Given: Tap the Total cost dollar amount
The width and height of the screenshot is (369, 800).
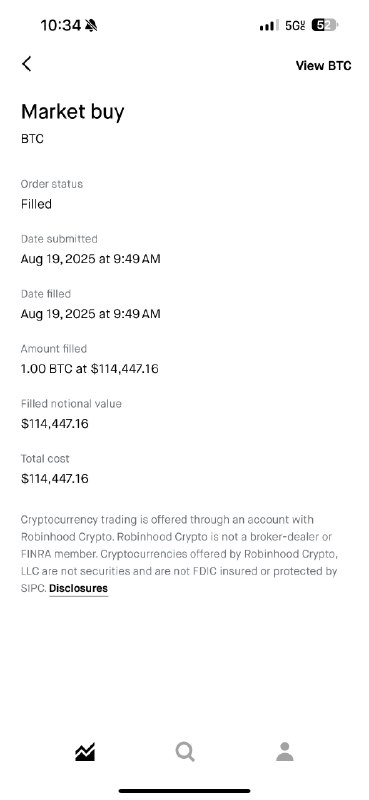Looking at the screenshot, I should tap(55, 479).
